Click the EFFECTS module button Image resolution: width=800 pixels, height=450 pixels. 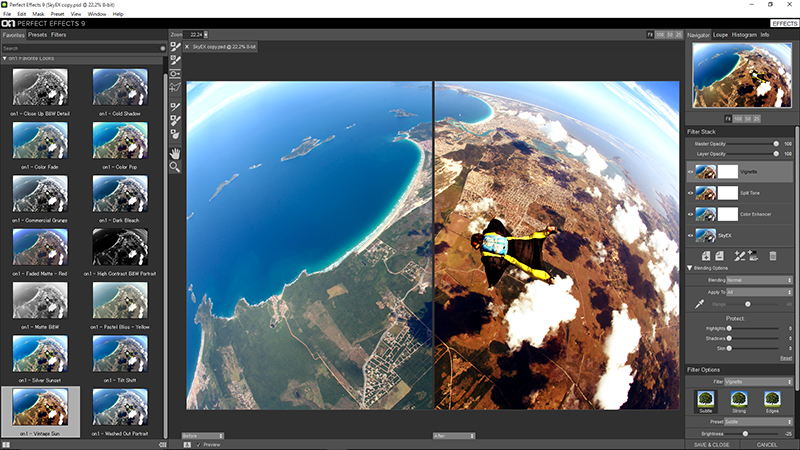pyautogui.click(x=784, y=23)
